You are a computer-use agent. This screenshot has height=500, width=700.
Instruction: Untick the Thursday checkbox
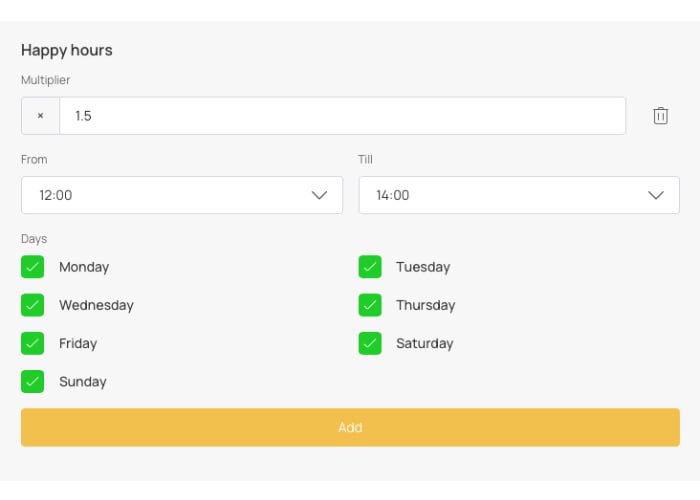370,305
